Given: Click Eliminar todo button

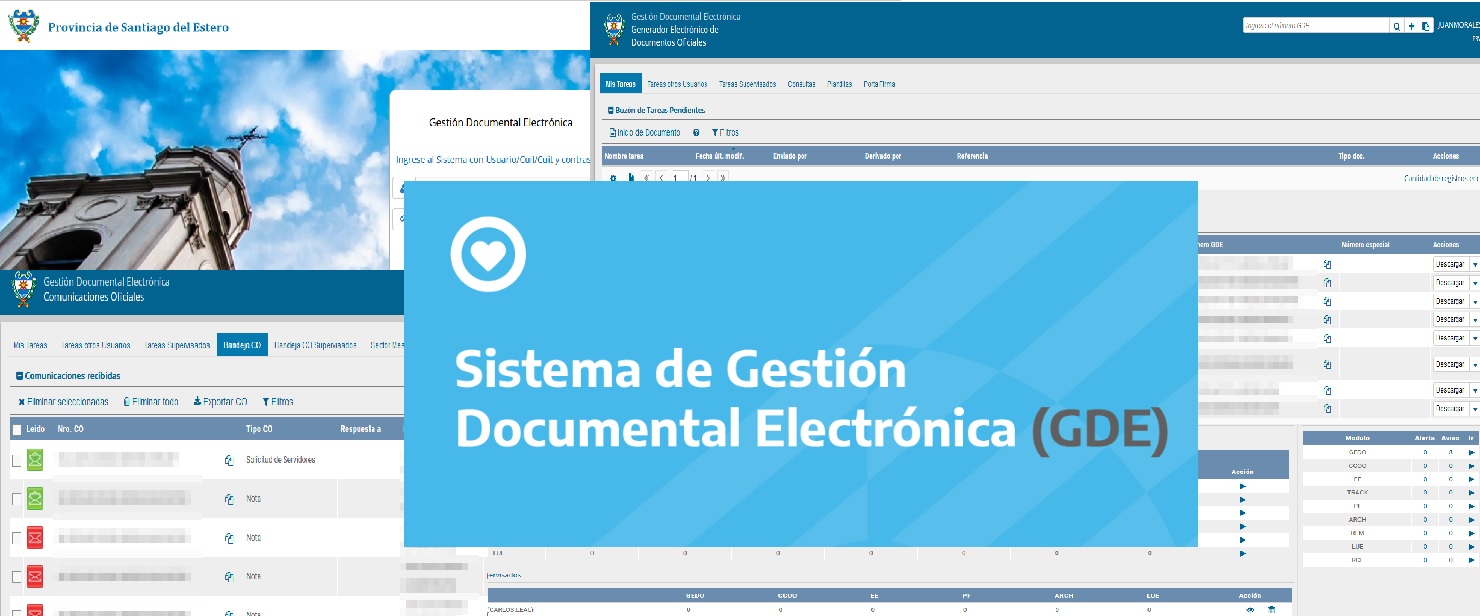Looking at the screenshot, I should (x=151, y=402).
